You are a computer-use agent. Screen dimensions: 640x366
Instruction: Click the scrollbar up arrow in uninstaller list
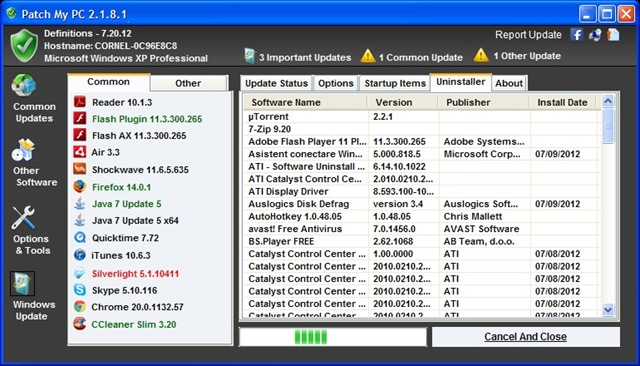pos(608,101)
